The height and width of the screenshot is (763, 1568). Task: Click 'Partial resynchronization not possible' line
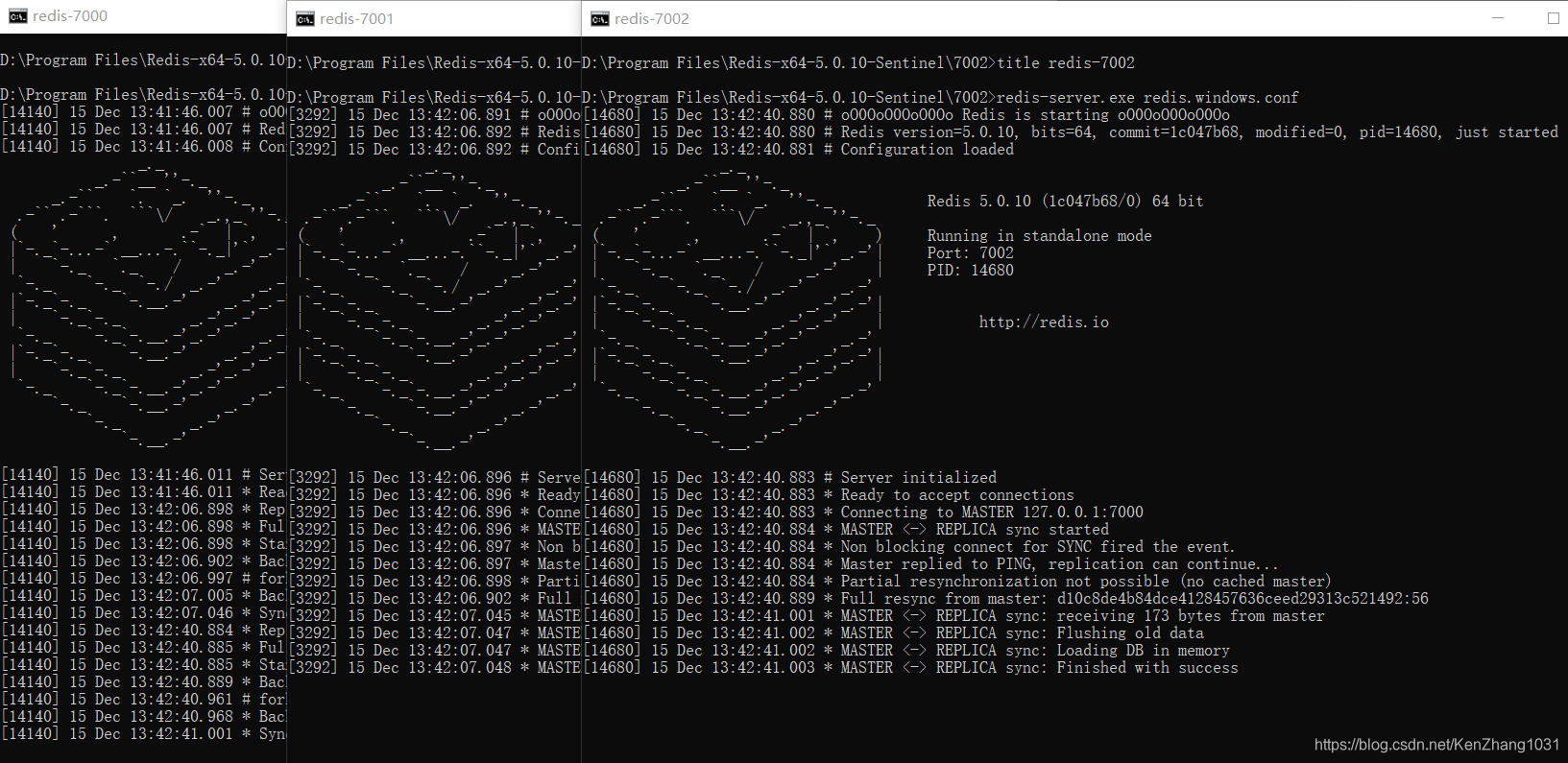[957, 582]
